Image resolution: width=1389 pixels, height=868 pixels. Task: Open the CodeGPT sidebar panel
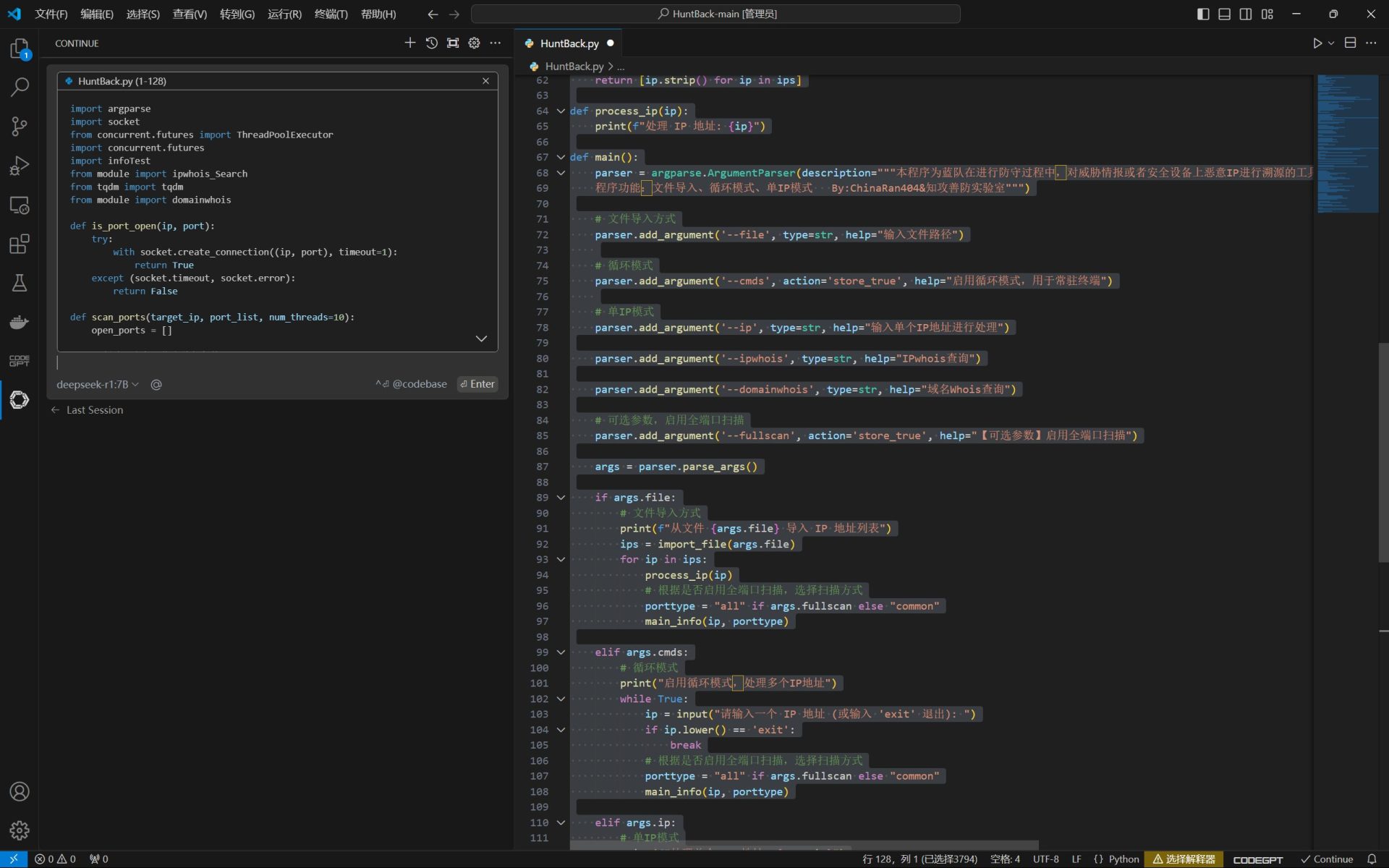[x=20, y=360]
